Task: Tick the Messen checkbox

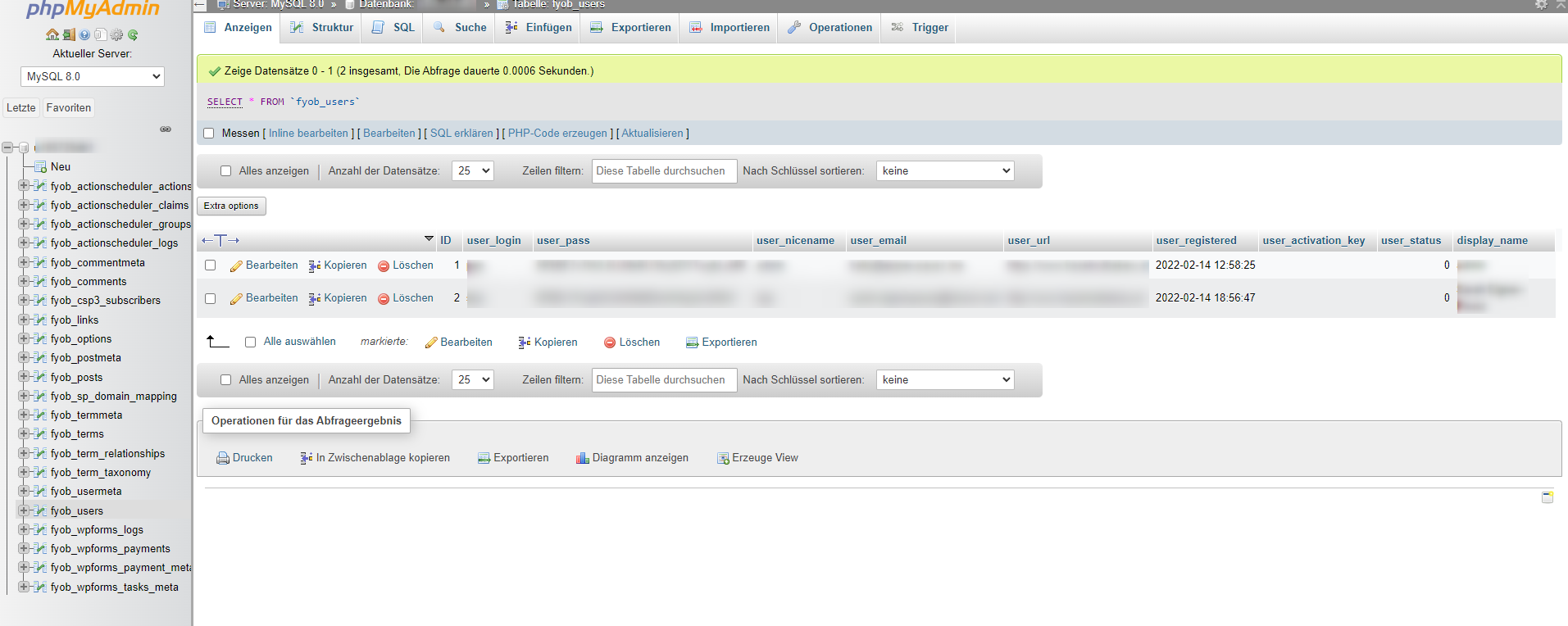Action: 209,134
